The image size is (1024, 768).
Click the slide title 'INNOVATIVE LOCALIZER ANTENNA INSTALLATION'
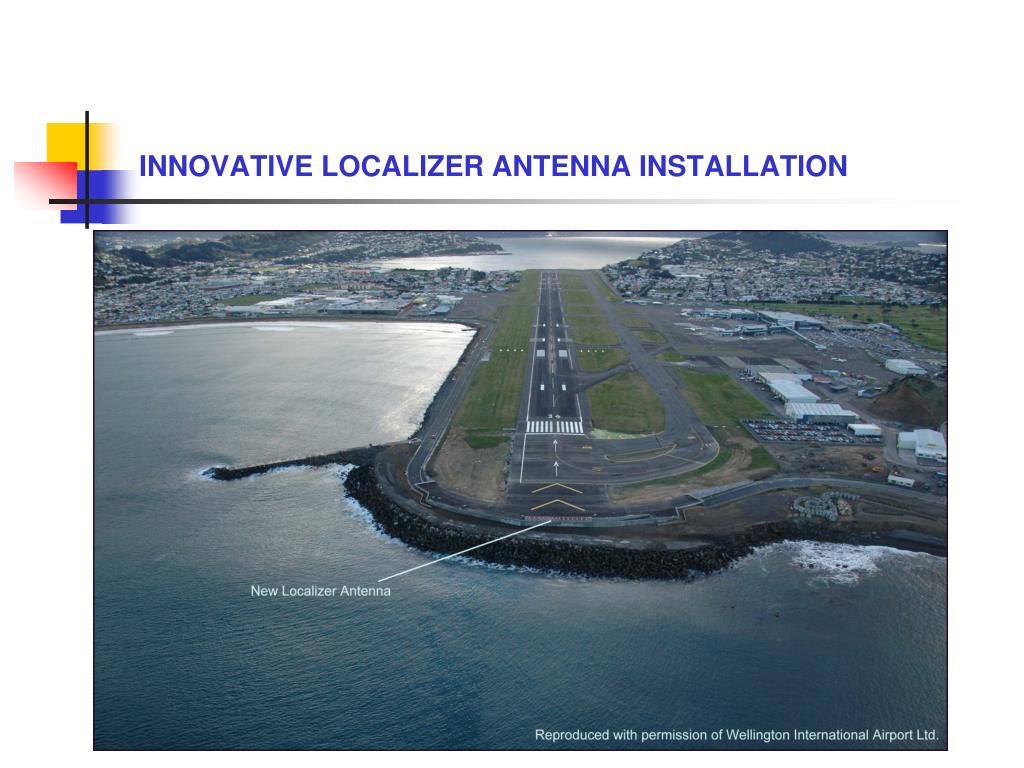pyautogui.click(x=493, y=166)
